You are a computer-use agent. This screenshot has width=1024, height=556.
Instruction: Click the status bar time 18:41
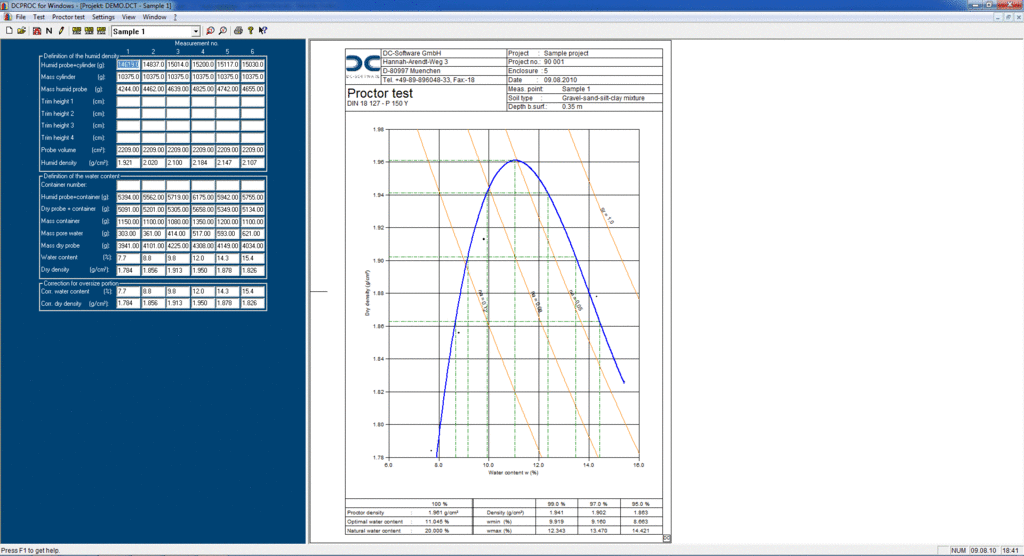pyautogui.click(x=1010, y=551)
